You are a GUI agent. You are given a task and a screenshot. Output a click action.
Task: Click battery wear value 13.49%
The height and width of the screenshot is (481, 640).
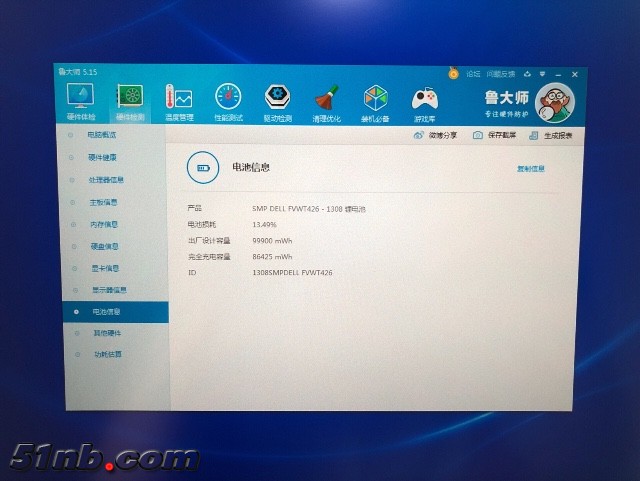[264, 225]
